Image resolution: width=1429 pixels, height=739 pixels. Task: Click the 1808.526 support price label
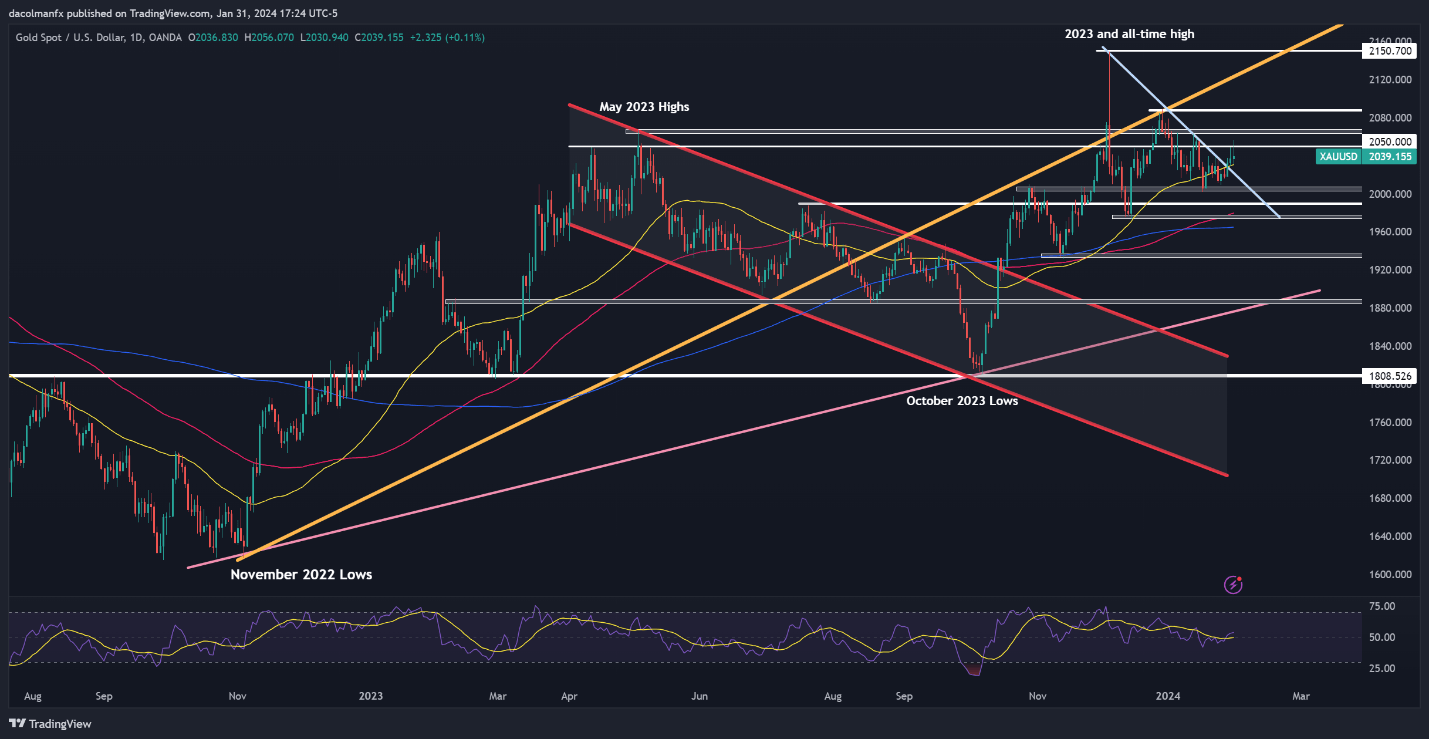1389,376
